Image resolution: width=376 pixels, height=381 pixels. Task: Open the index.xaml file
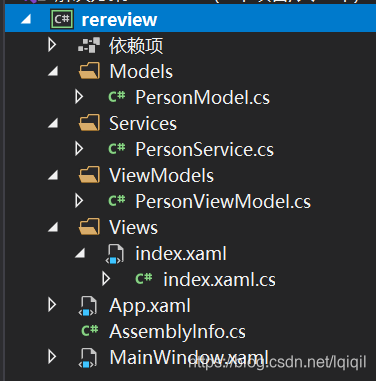tap(181, 253)
